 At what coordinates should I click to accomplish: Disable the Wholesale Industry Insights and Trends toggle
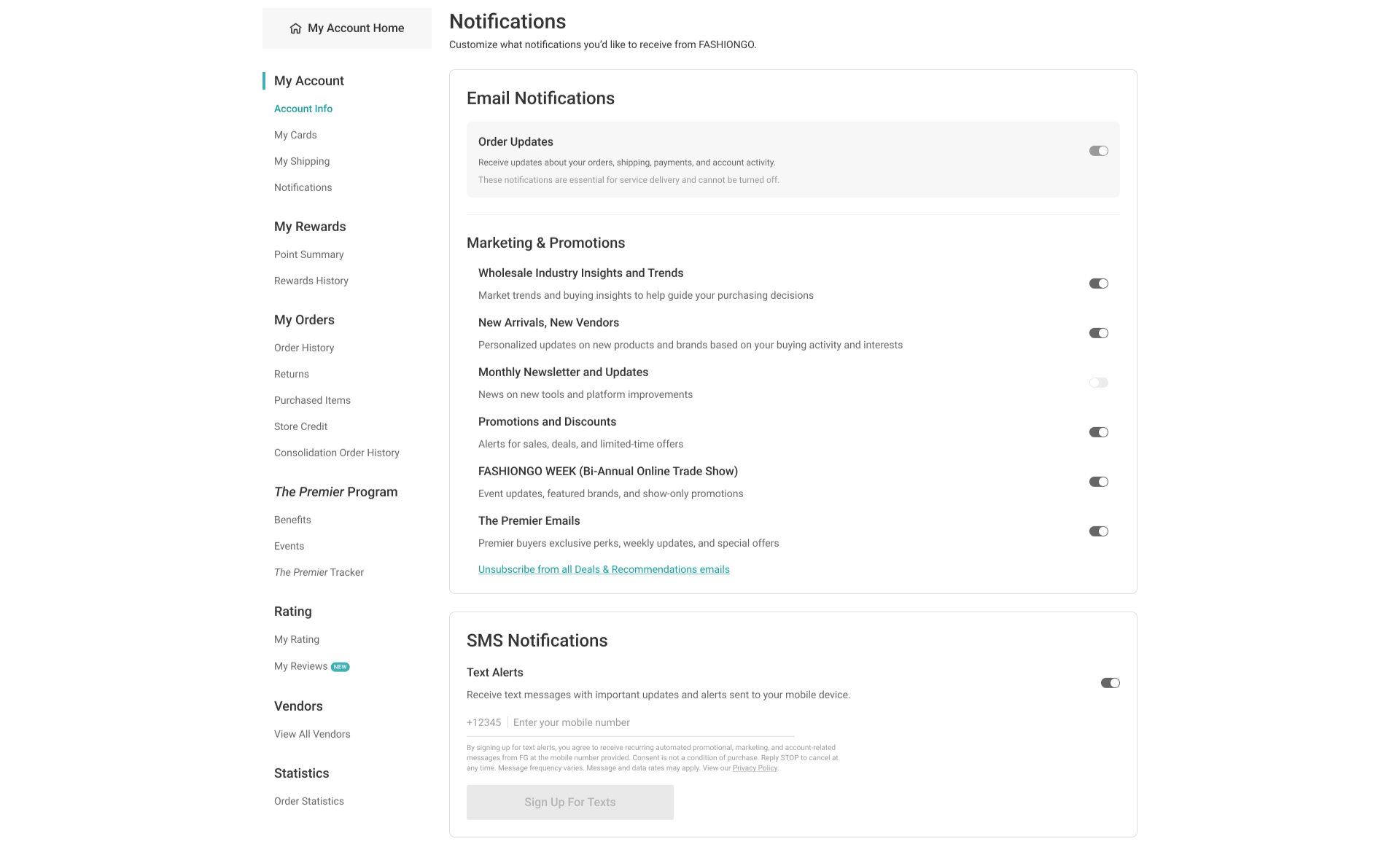pos(1098,284)
